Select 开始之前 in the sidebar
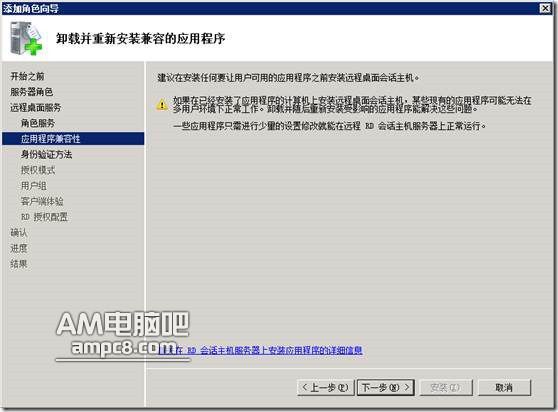558x412 pixels. click(27, 76)
